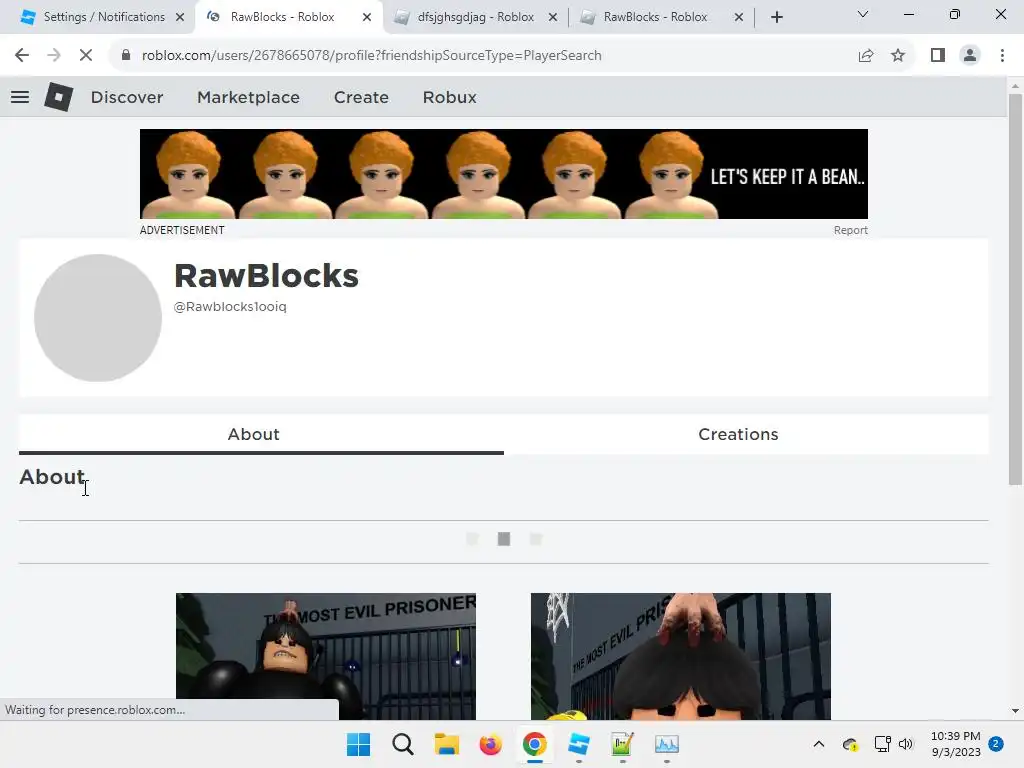Click the browser forward arrow
Image resolution: width=1024 pixels, height=768 pixels.
[54, 56]
